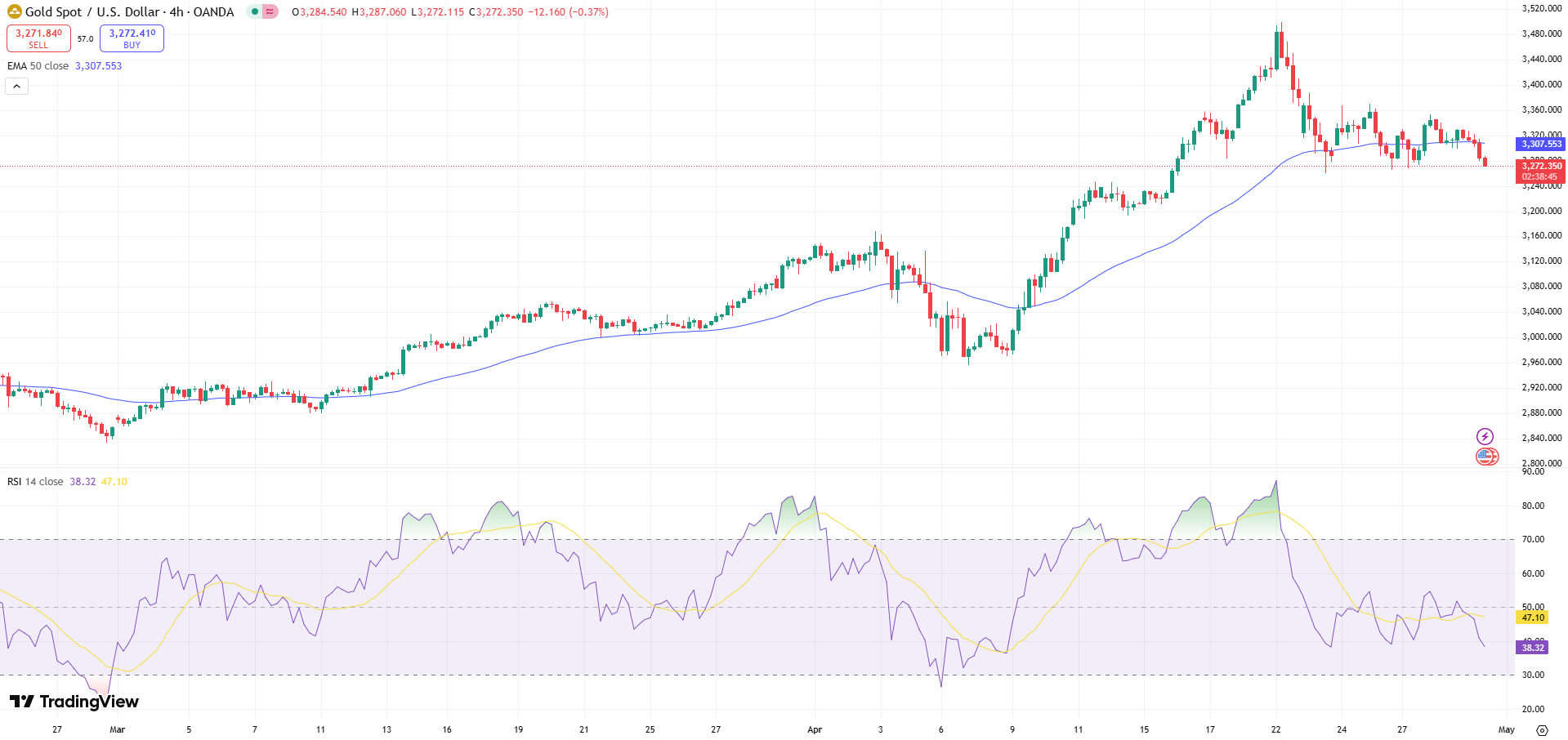Click the Apr label on the date axis

coord(814,729)
